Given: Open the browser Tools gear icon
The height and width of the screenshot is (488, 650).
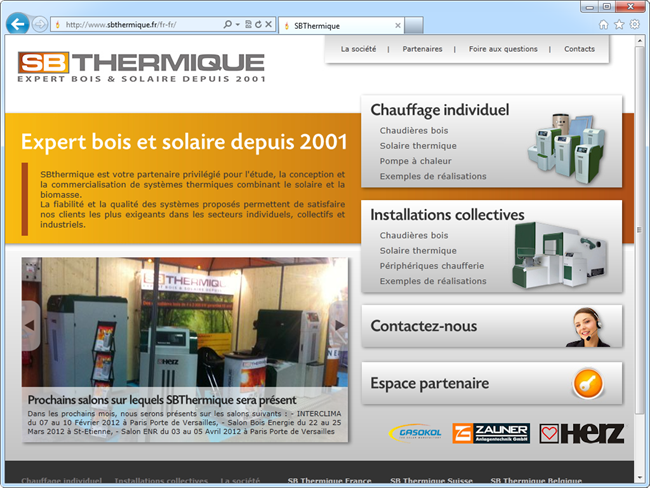Looking at the screenshot, I should pos(634,24).
